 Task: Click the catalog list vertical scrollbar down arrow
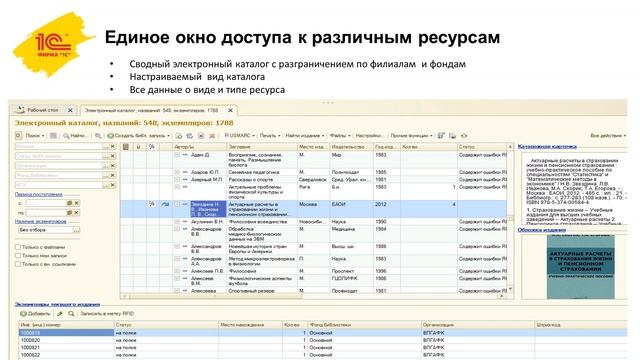pyautogui.click(x=510, y=289)
